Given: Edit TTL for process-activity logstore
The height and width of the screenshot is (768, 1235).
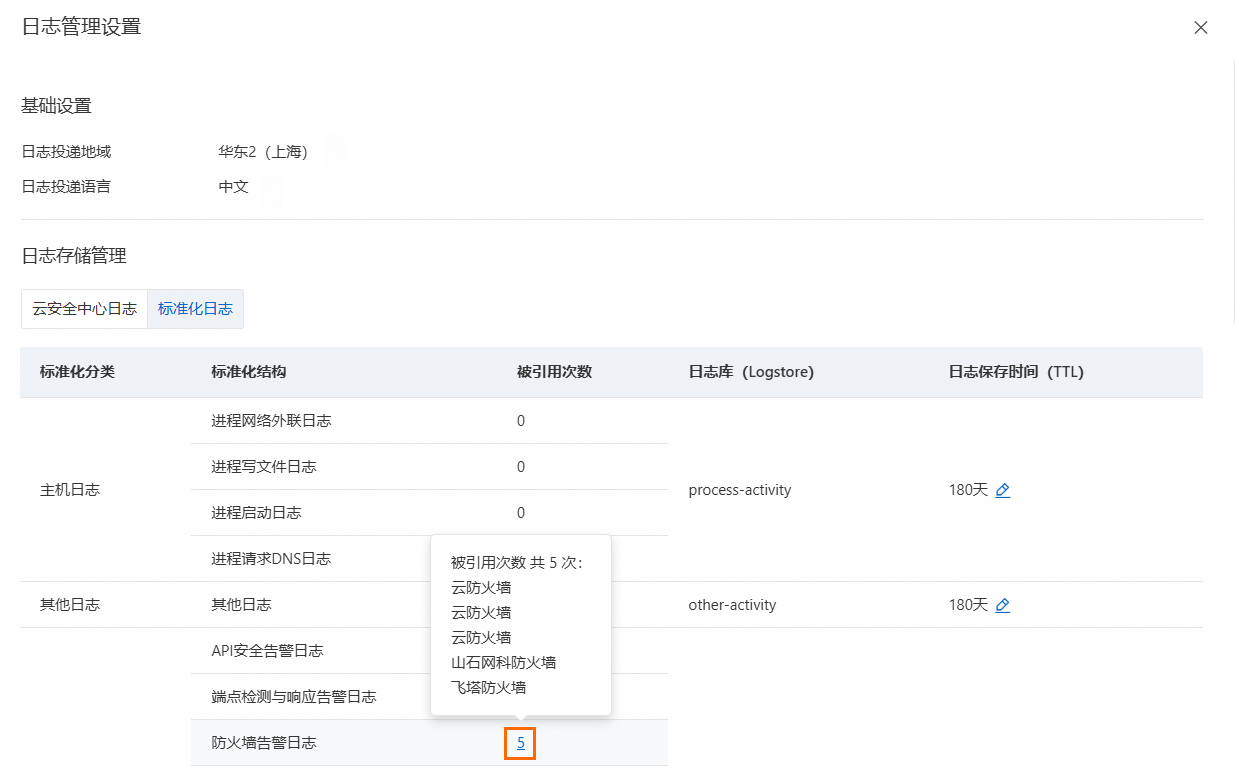Looking at the screenshot, I should 1003,490.
